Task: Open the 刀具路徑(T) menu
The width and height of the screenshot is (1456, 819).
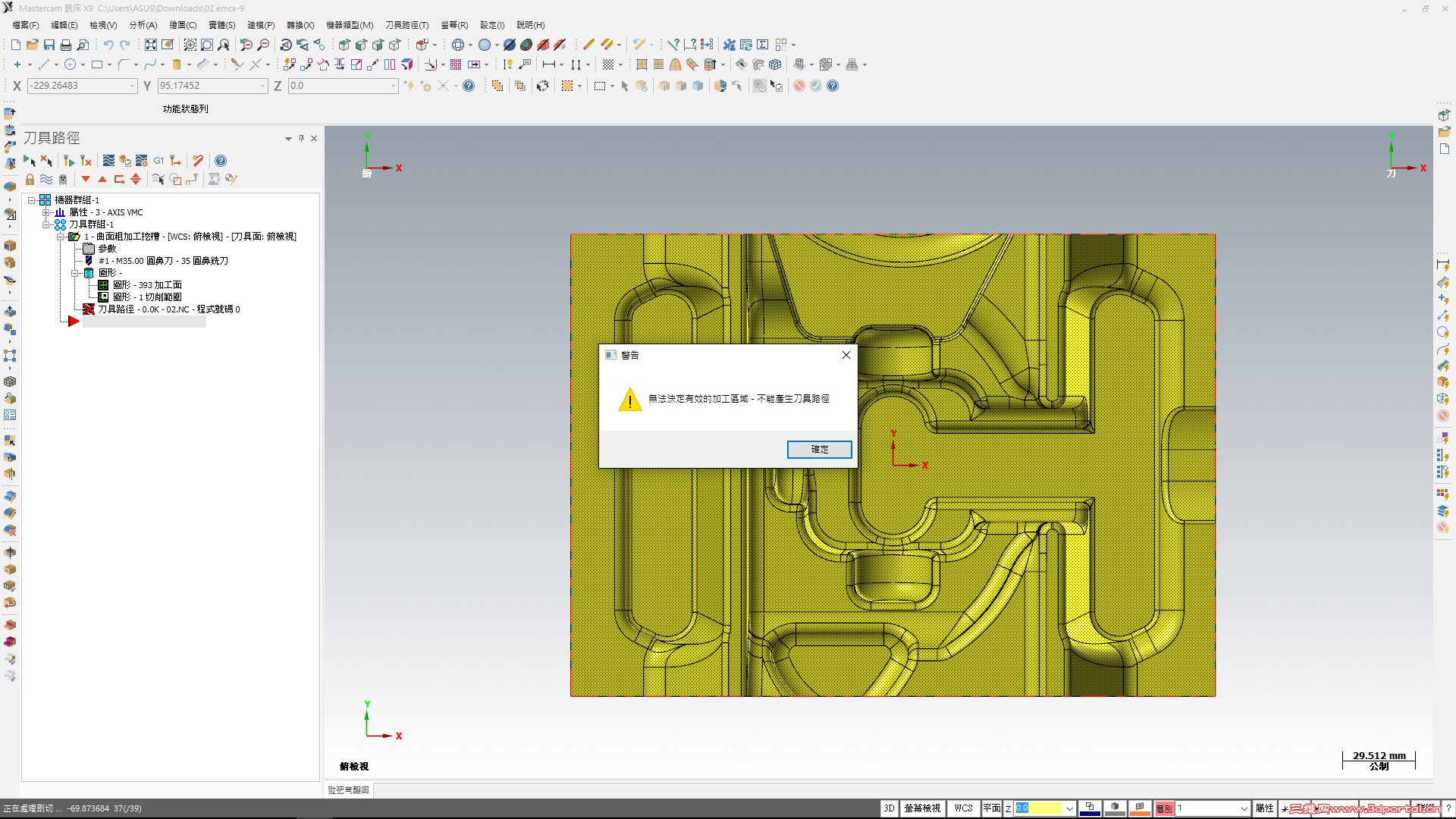Action: [x=406, y=25]
